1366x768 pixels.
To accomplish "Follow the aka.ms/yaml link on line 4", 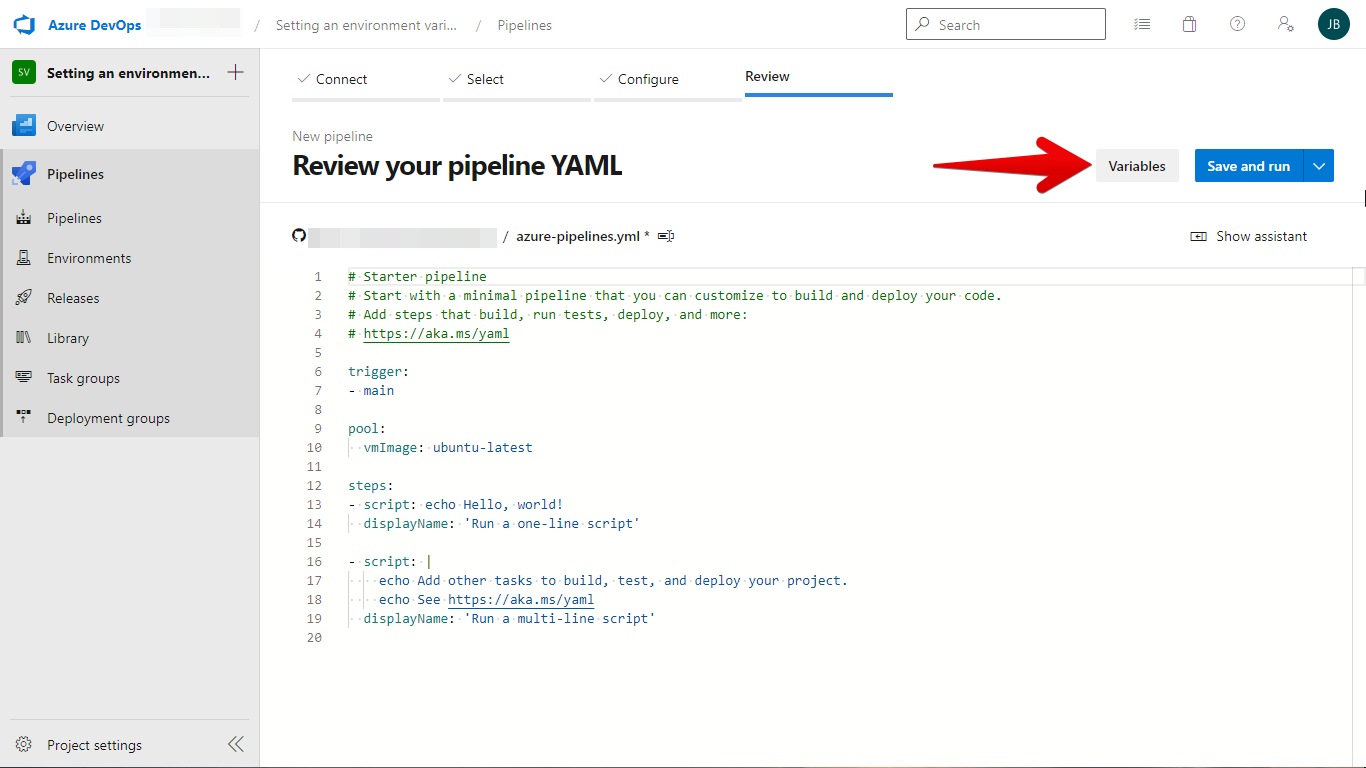I will pyautogui.click(x=436, y=334).
